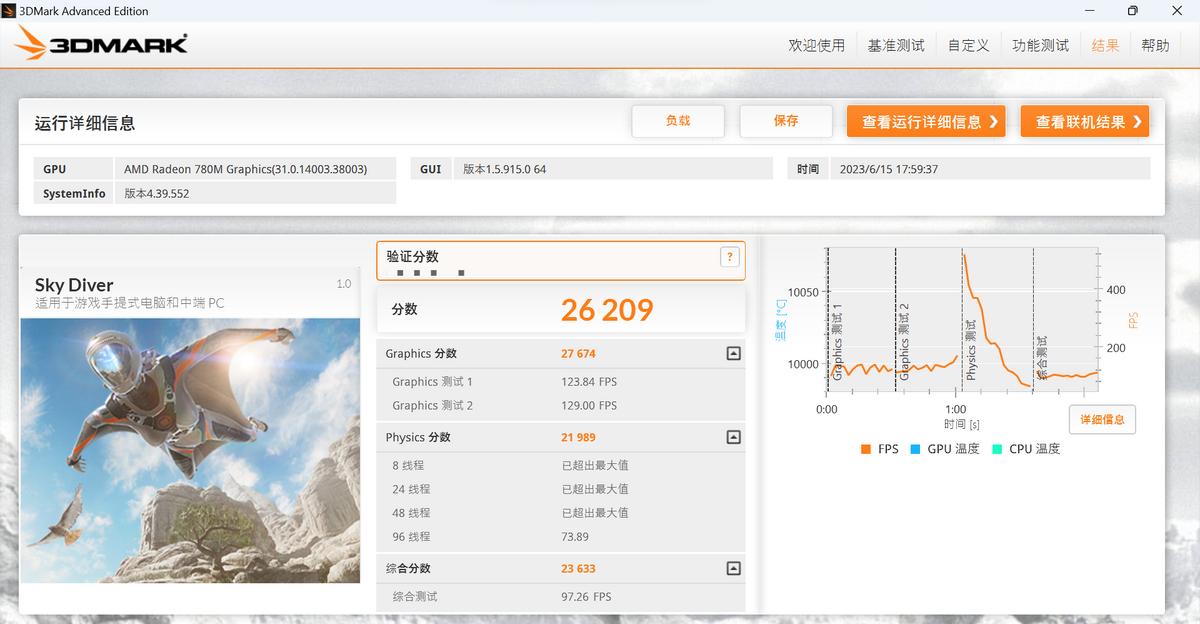This screenshot has width=1200, height=624.
Task: Click 详细信息 below the performance chart
Action: [1102, 419]
